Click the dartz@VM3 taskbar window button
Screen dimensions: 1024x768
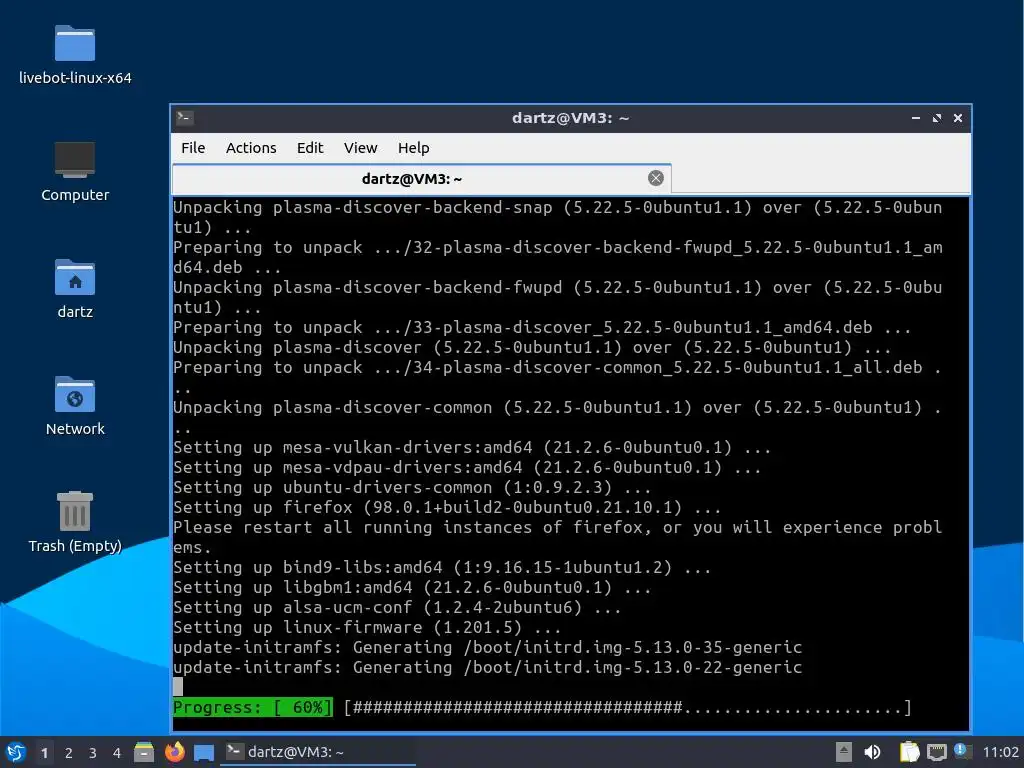tap(318, 752)
